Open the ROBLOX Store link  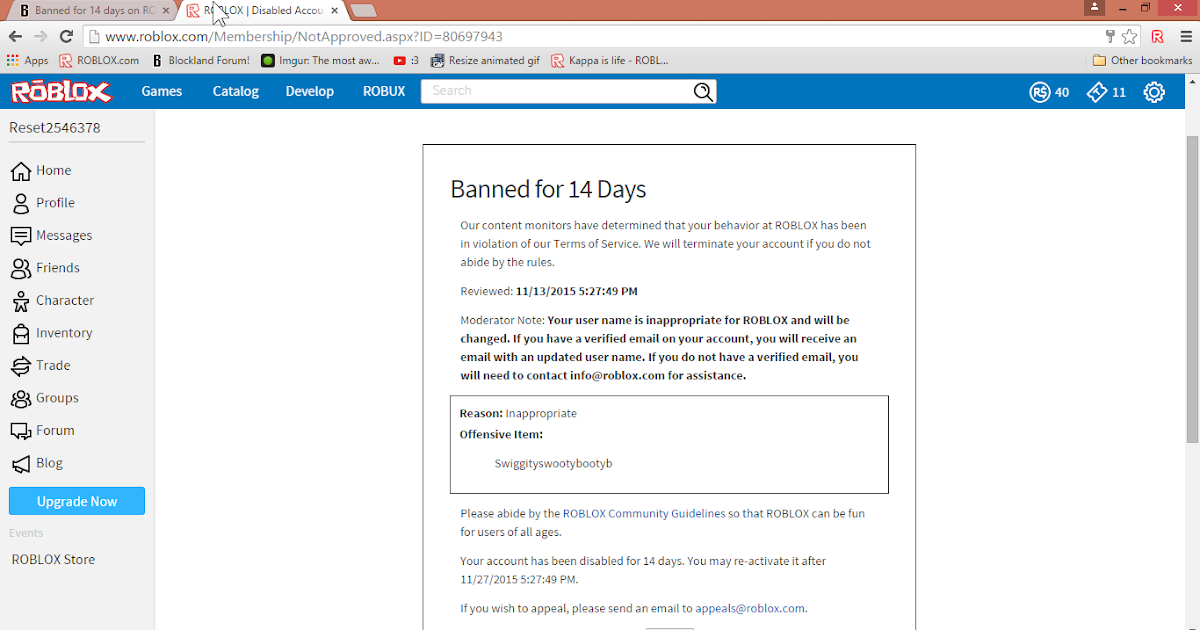53,560
